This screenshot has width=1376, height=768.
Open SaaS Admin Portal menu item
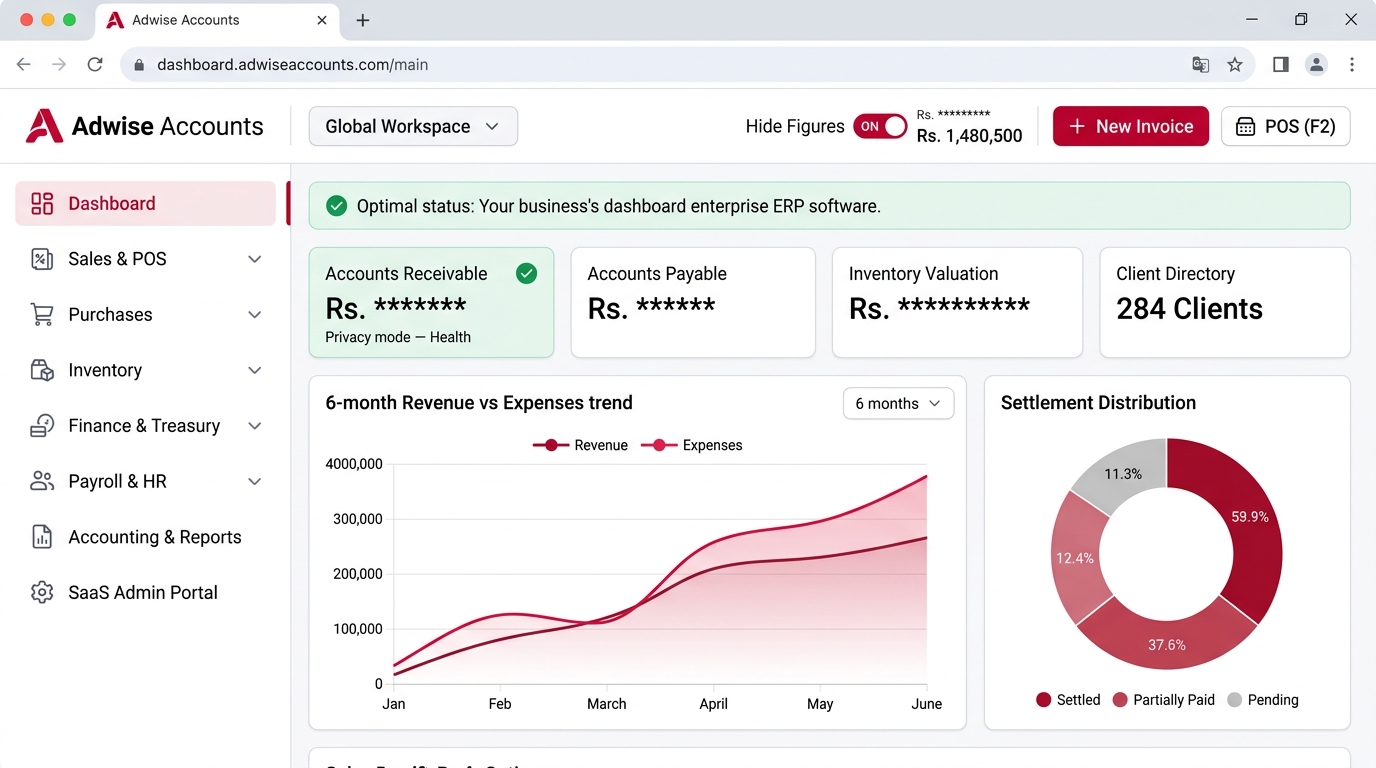click(x=145, y=593)
